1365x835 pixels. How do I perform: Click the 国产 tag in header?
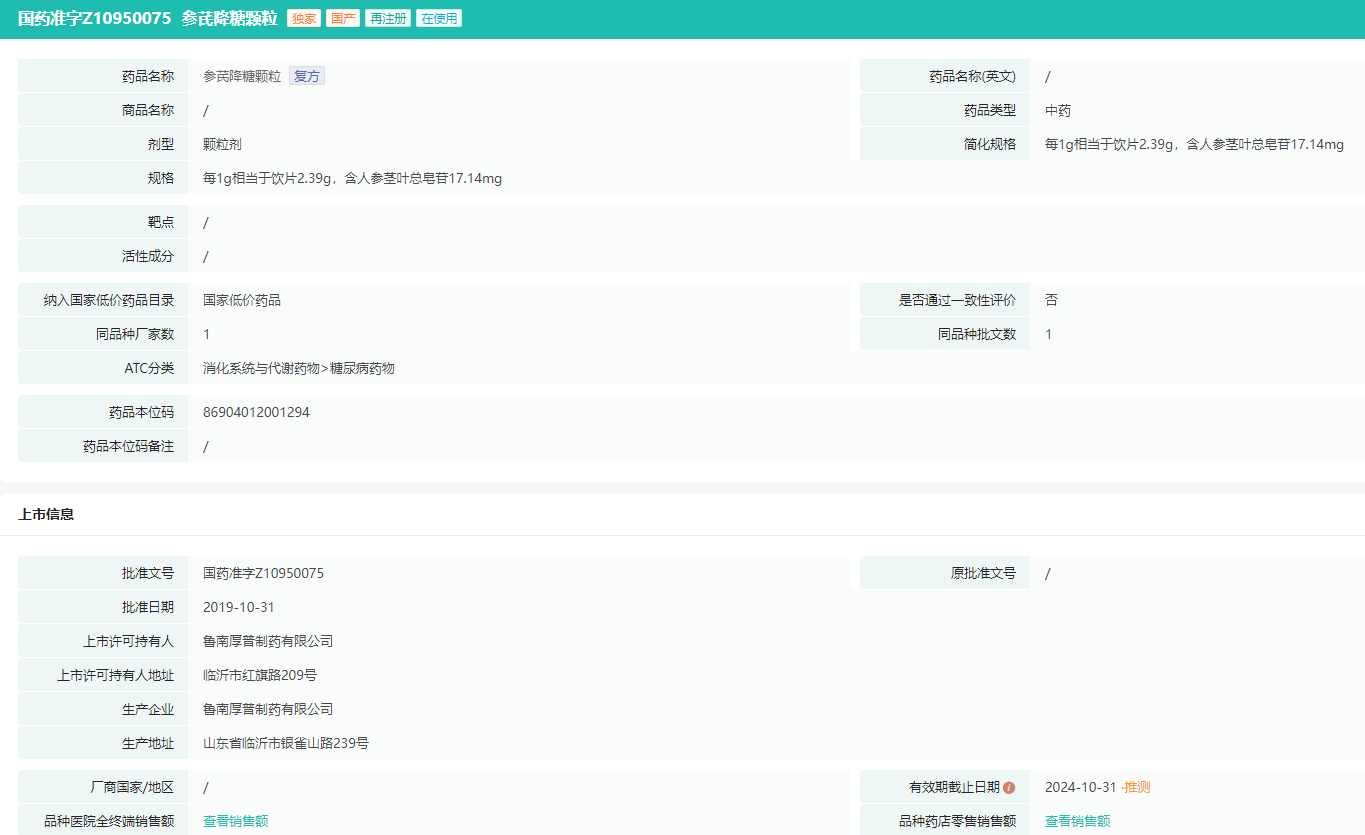(x=342, y=18)
